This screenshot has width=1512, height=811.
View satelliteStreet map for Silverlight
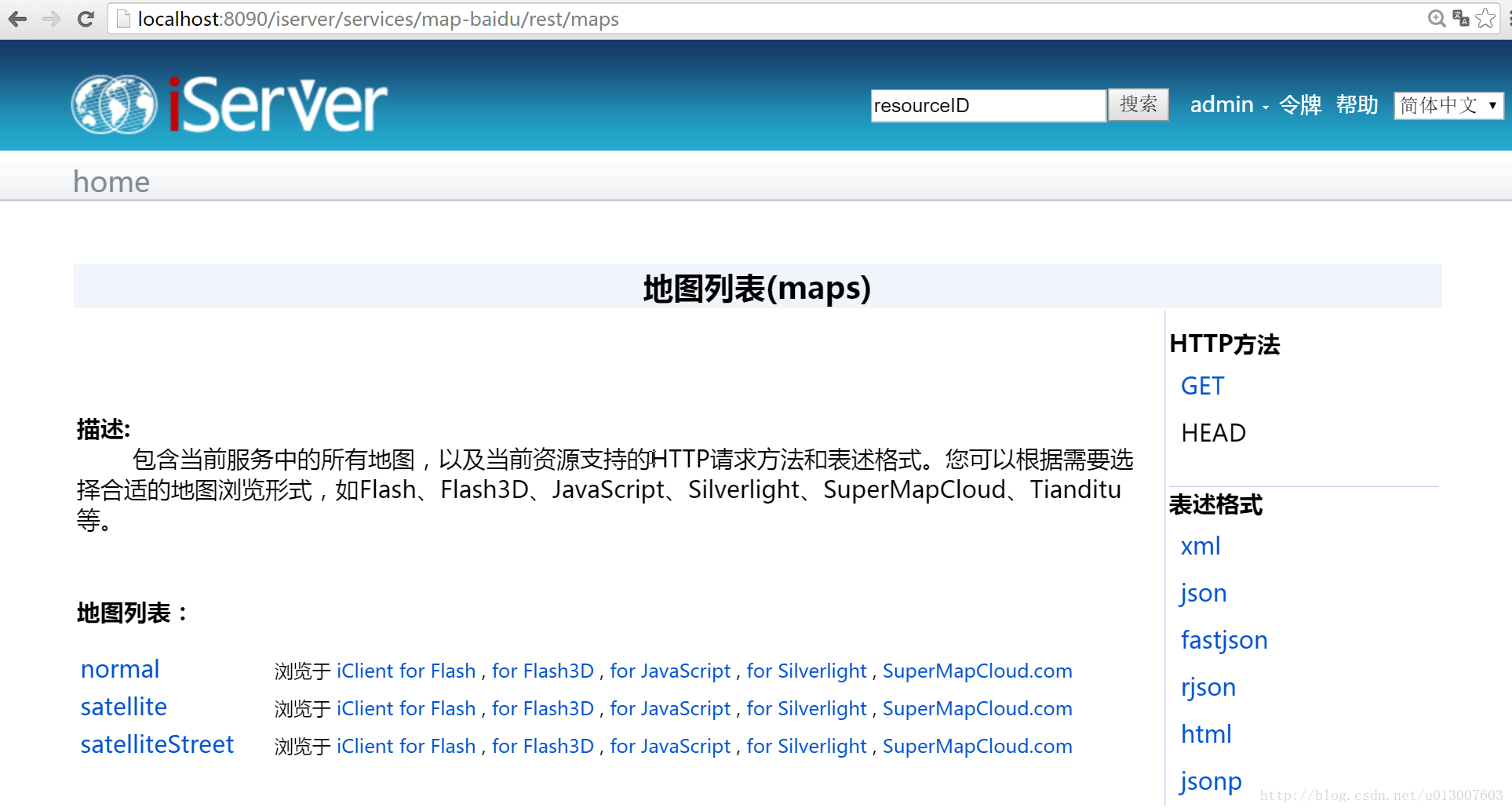807,746
